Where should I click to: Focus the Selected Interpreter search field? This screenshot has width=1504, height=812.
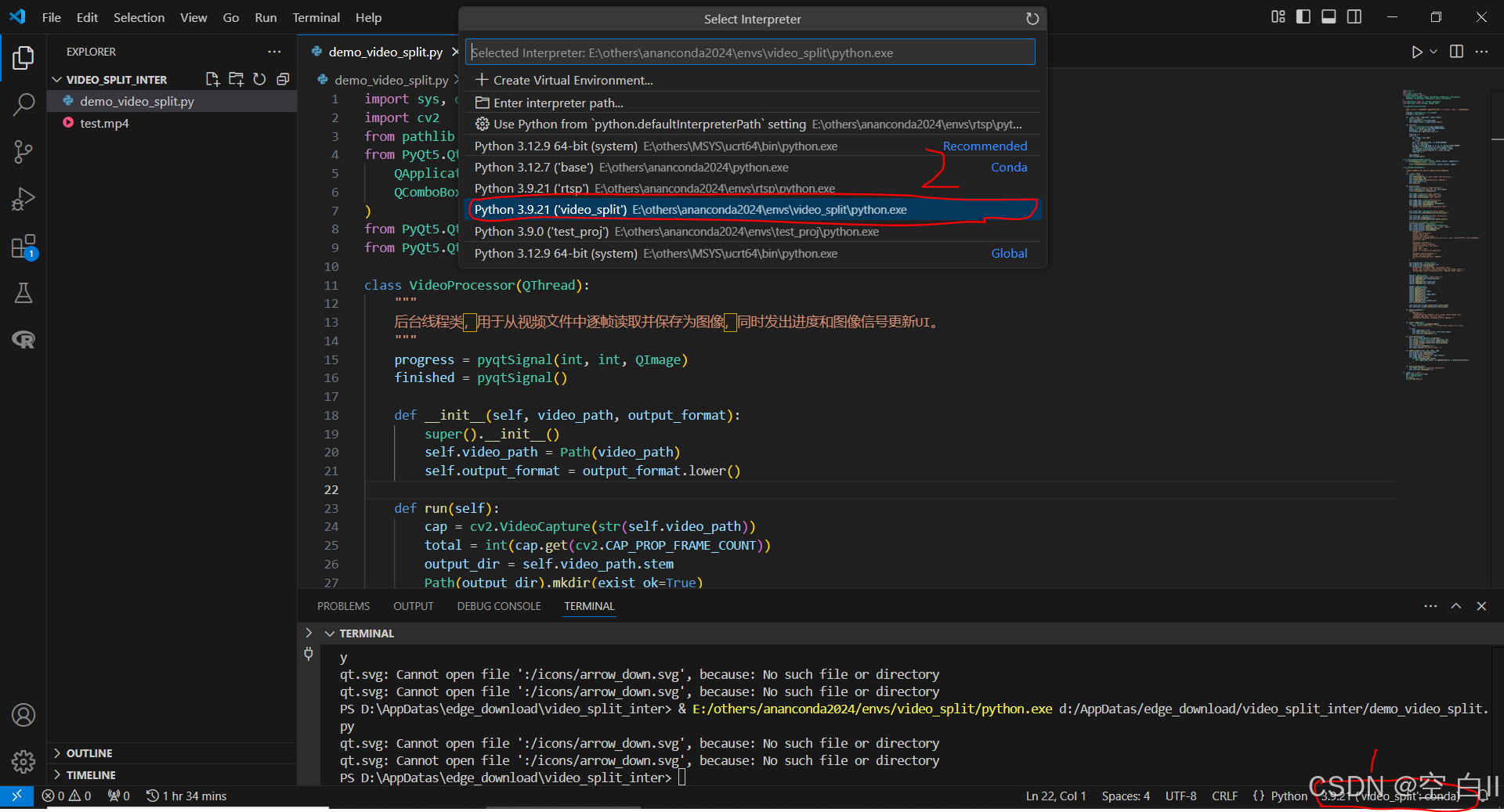(750, 52)
